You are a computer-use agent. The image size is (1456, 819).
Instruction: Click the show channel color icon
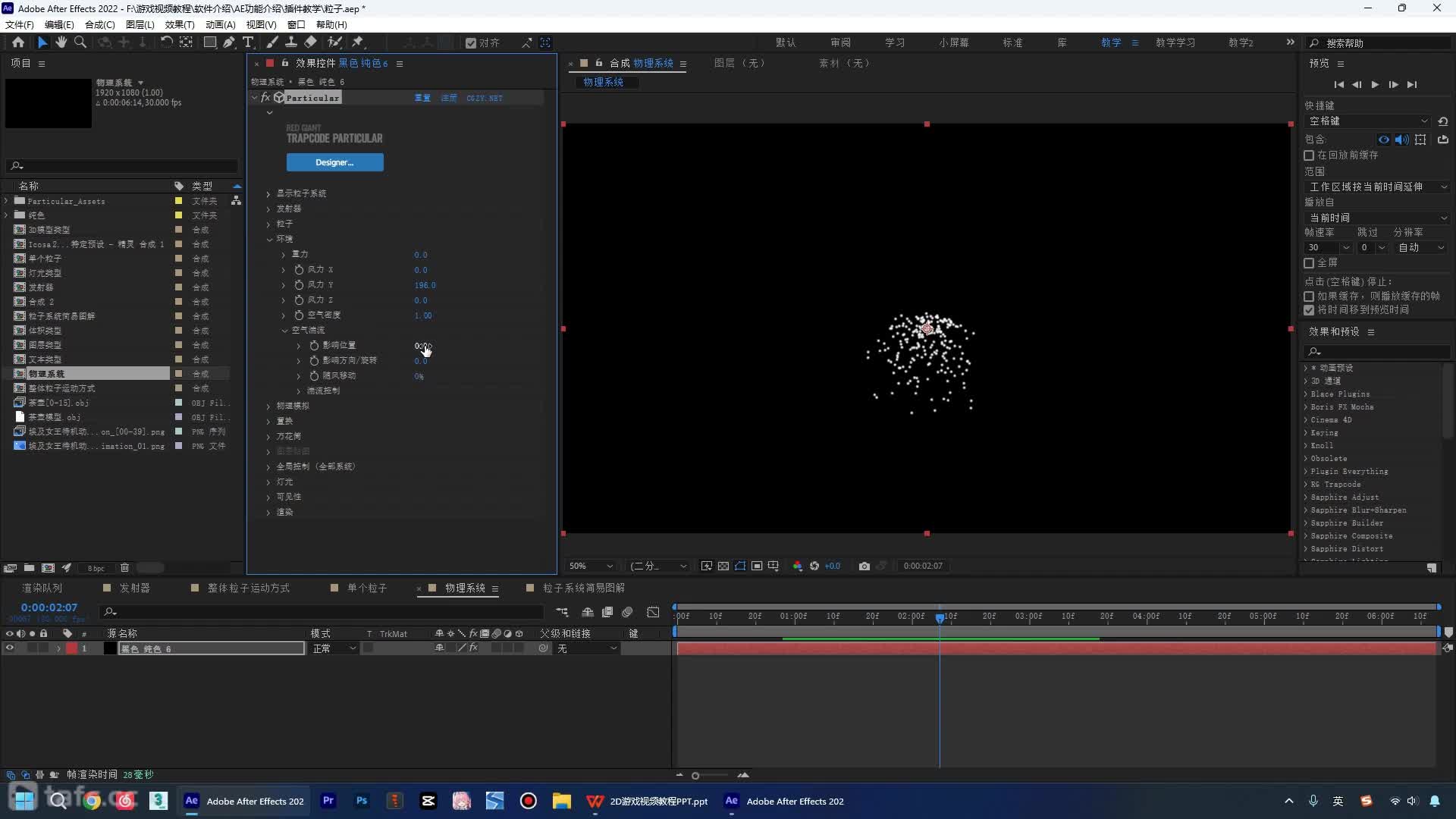tap(797, 566)
